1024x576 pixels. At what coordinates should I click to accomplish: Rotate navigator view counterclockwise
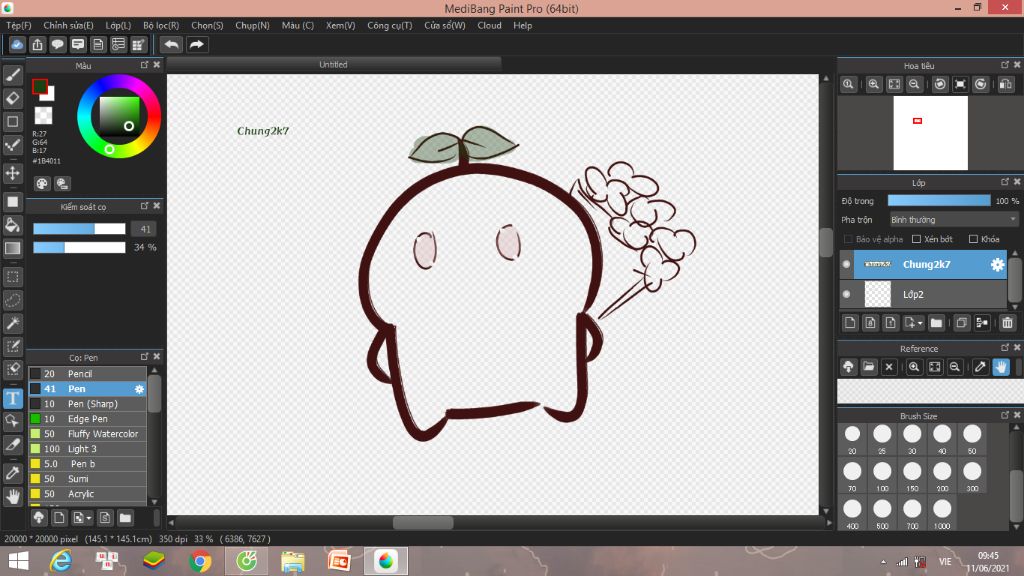coord(940,84)
